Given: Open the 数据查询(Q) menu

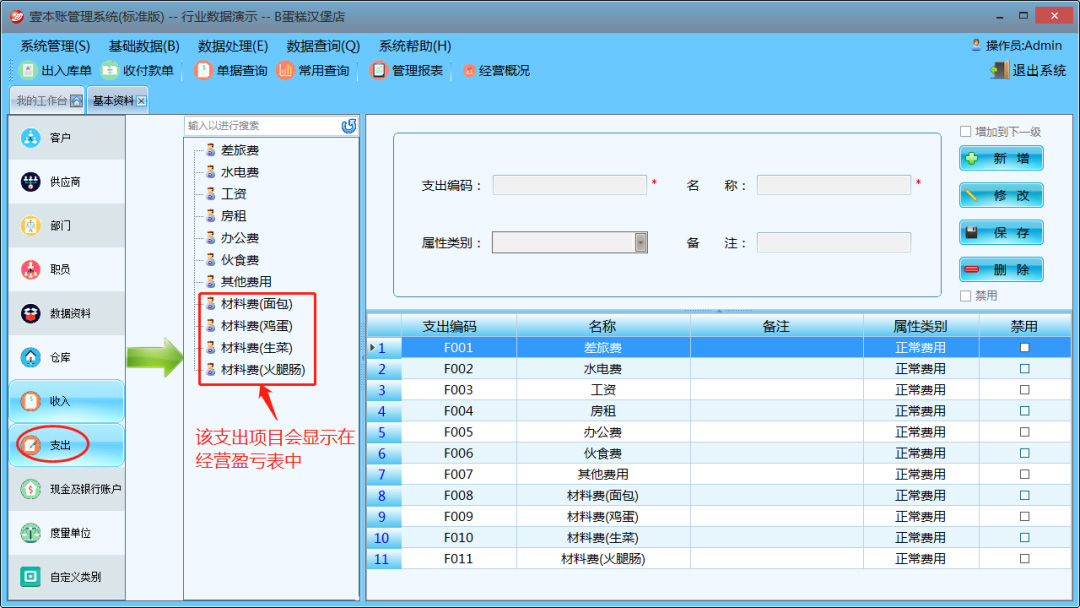Looking at the screenshot, I should pos(323,46).
